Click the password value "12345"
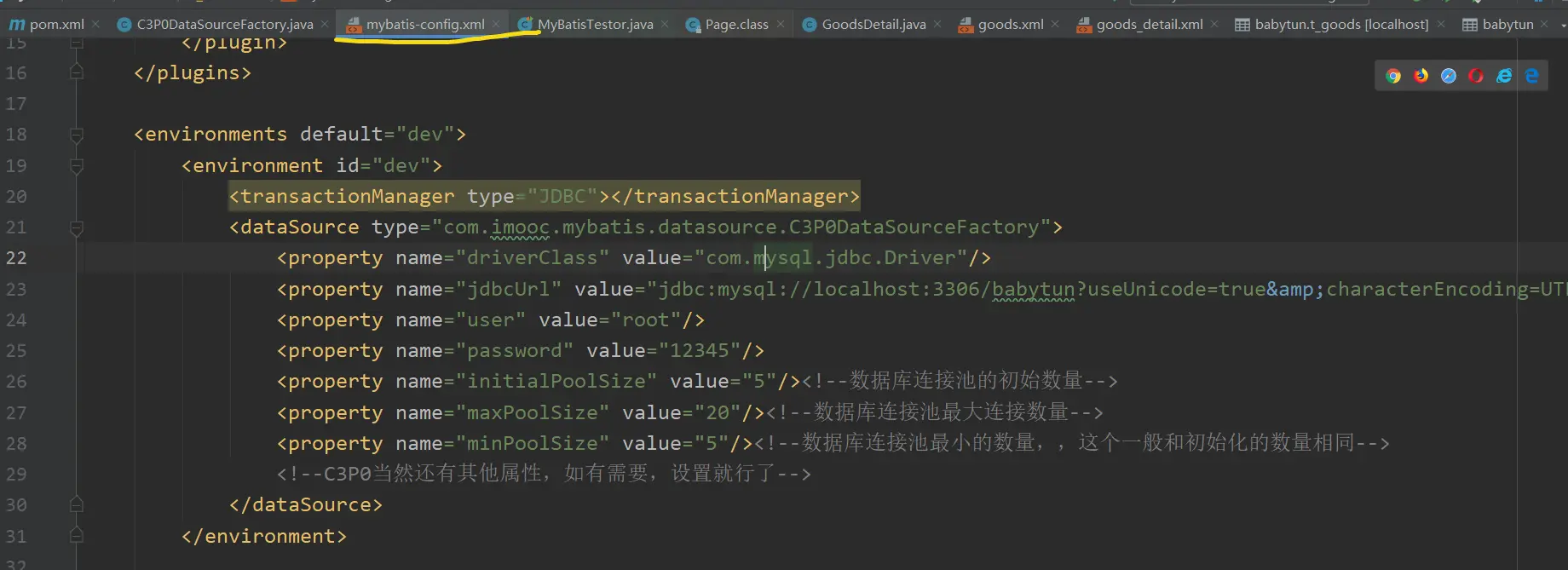The width and height of the screenshot is (1568, 570). pos(700,351)
